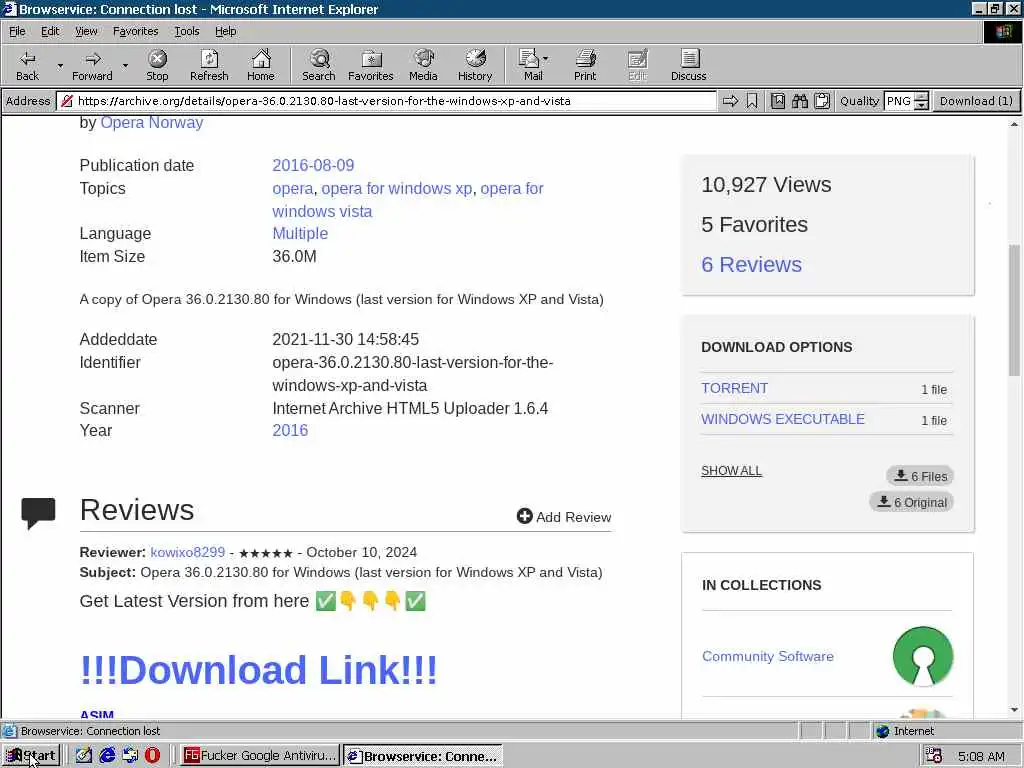Image resolution: width=1024 pixels, height=768 pixels.
Task: Click the Quality down arrow
Action: coord(921,105)
